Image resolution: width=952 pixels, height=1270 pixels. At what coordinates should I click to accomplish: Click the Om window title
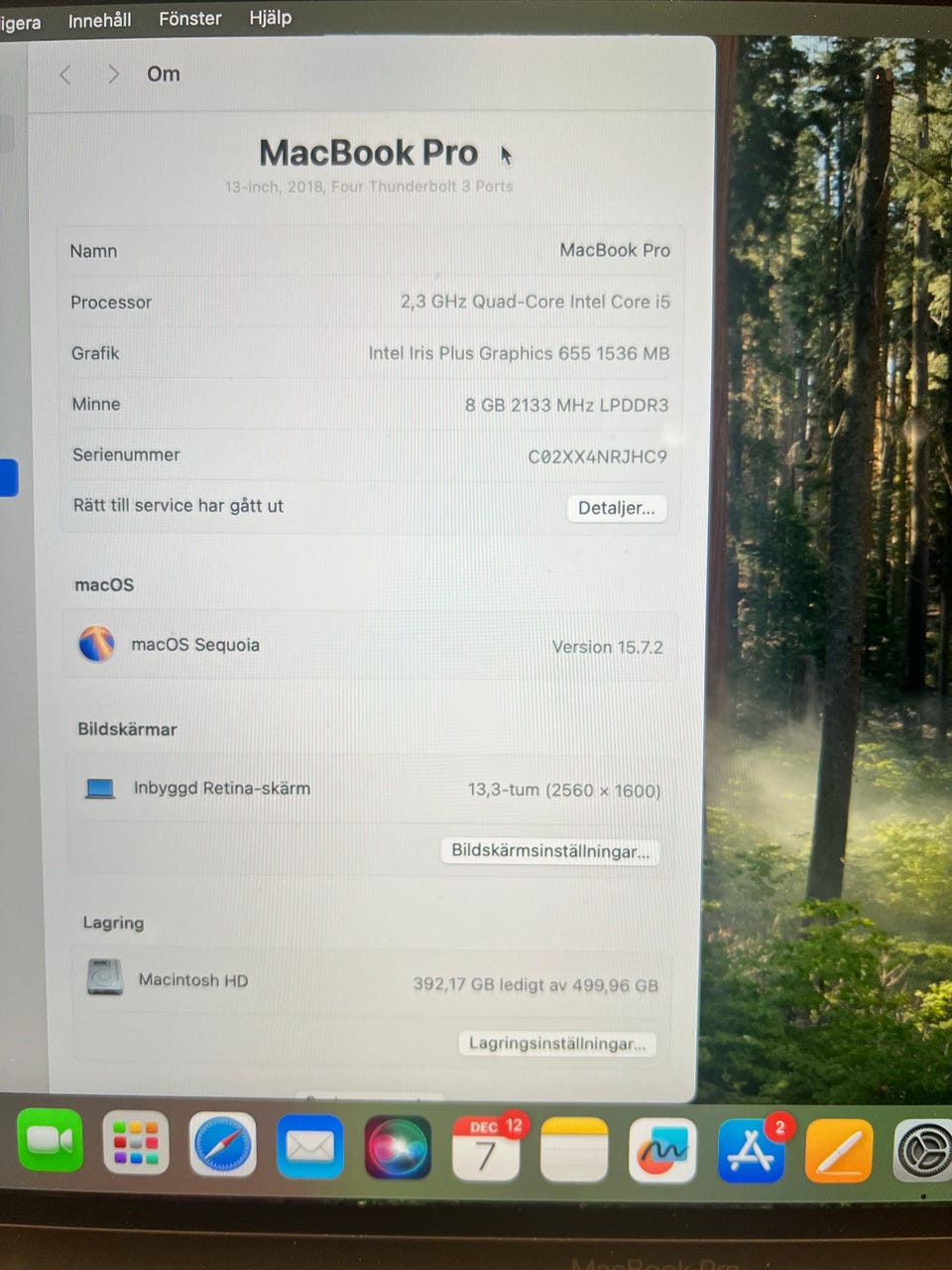point(164,74)
